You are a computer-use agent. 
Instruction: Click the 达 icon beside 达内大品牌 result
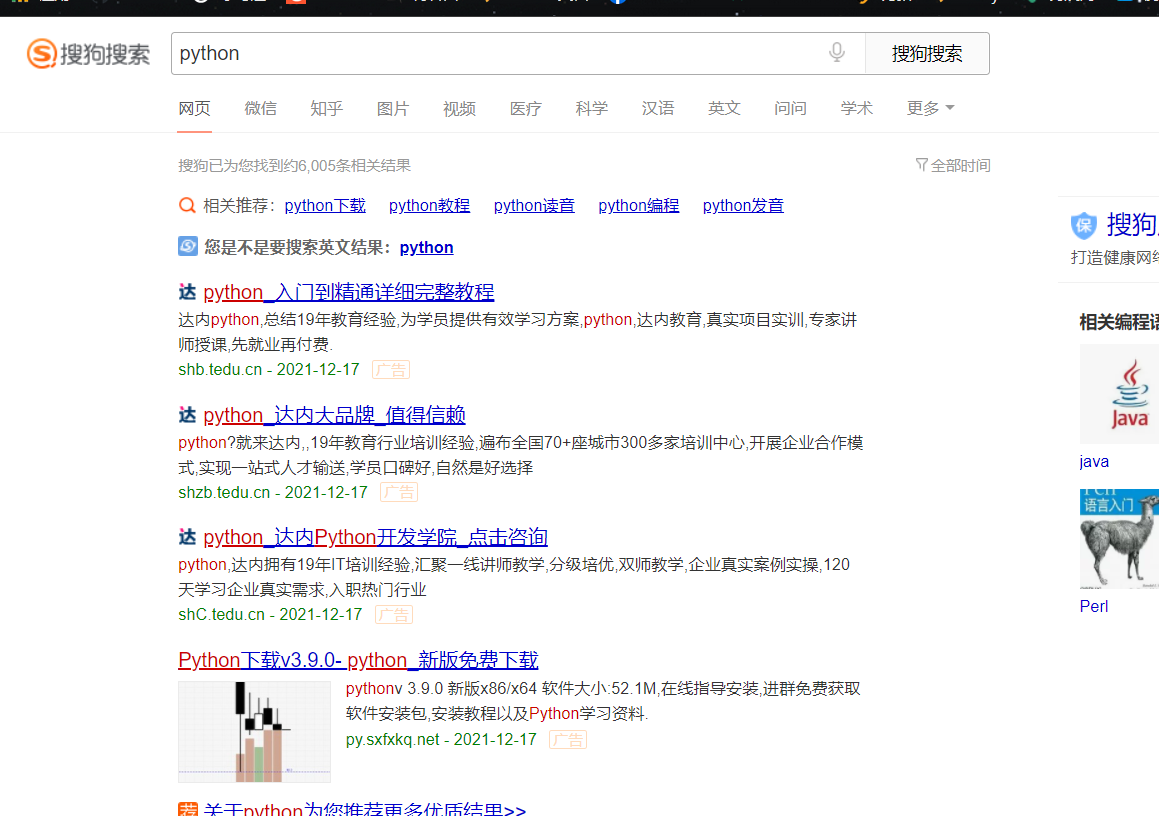click(187, 415)
